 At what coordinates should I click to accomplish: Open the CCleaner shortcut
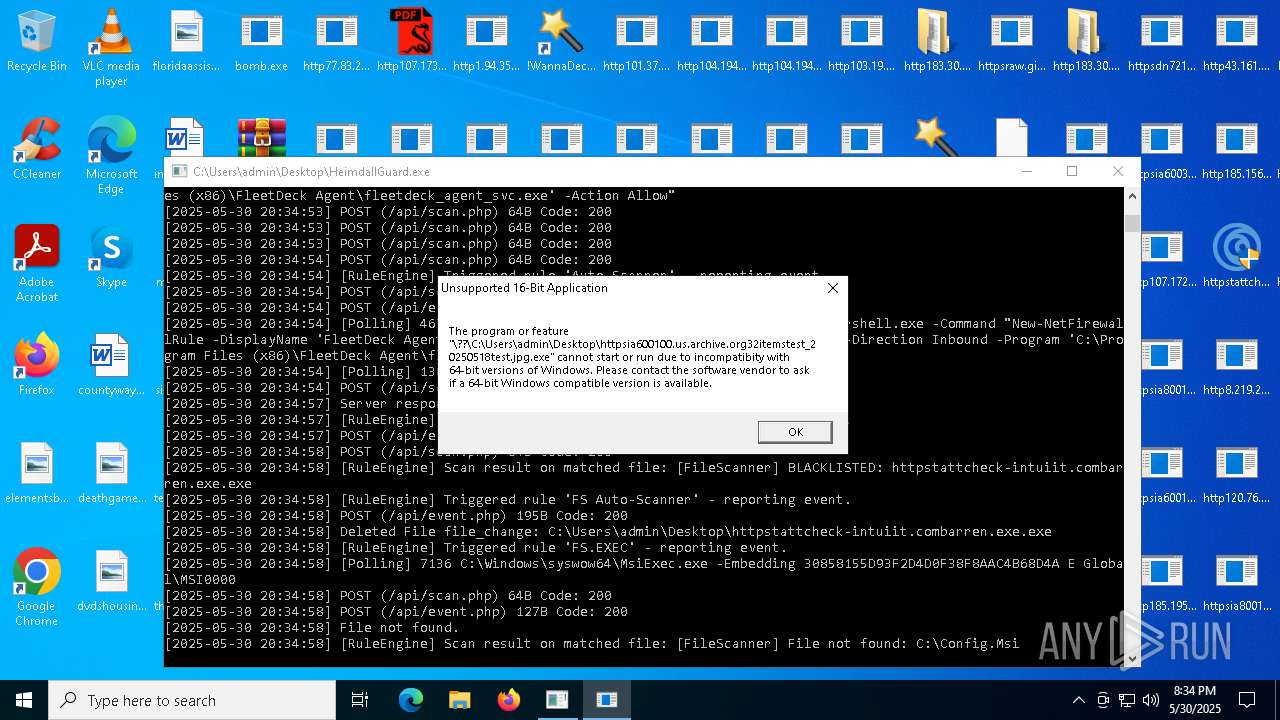coord(37,150)
